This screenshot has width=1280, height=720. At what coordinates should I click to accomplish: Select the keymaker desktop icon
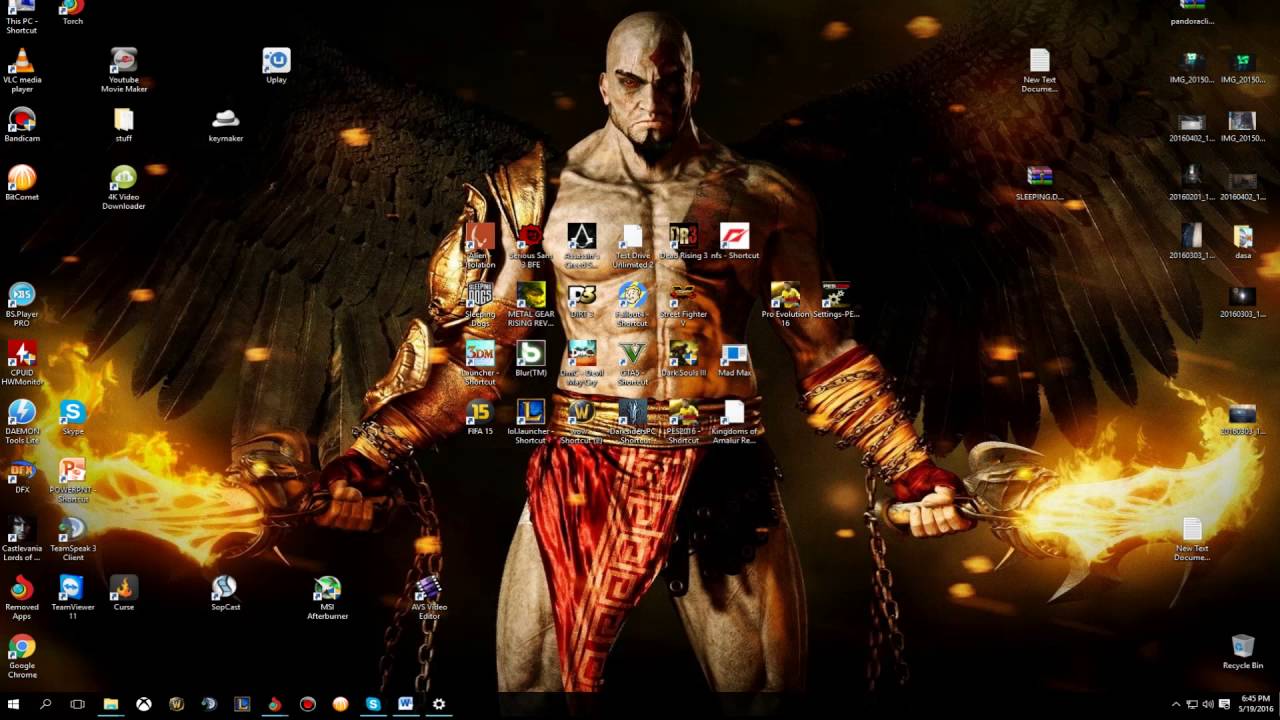coord(226,125)
